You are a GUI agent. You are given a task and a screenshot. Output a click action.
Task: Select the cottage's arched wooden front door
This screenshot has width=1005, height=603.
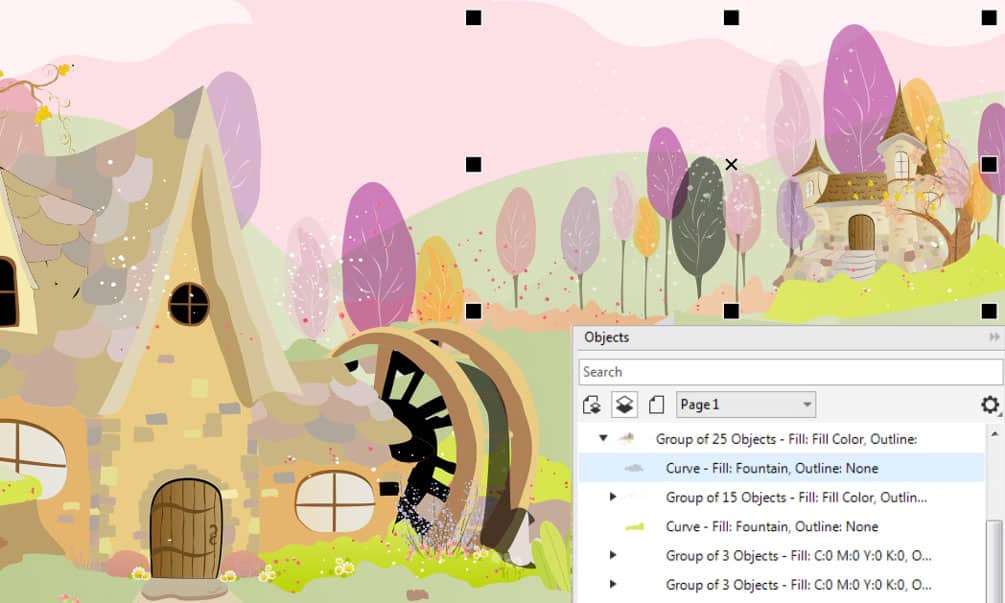tap(187, 529)
